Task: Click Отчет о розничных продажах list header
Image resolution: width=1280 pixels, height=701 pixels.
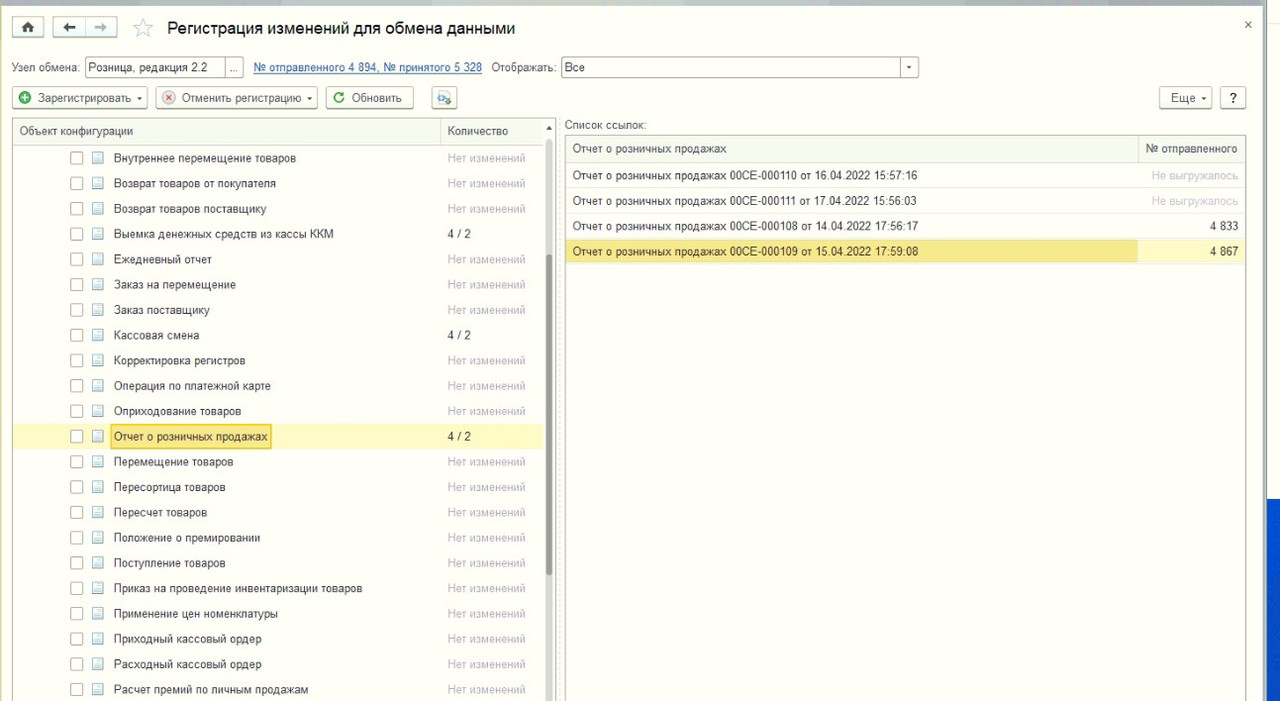Action: (x=852, y=149)
